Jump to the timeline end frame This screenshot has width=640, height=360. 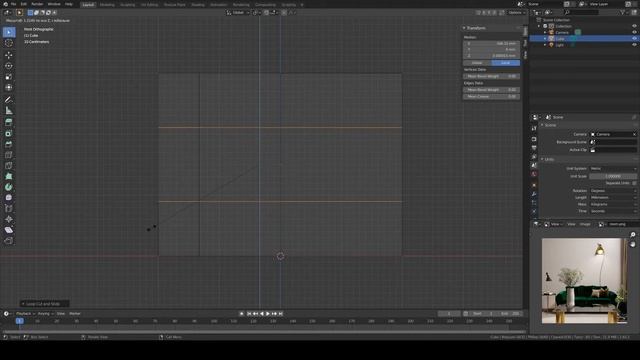pos(280,314)
